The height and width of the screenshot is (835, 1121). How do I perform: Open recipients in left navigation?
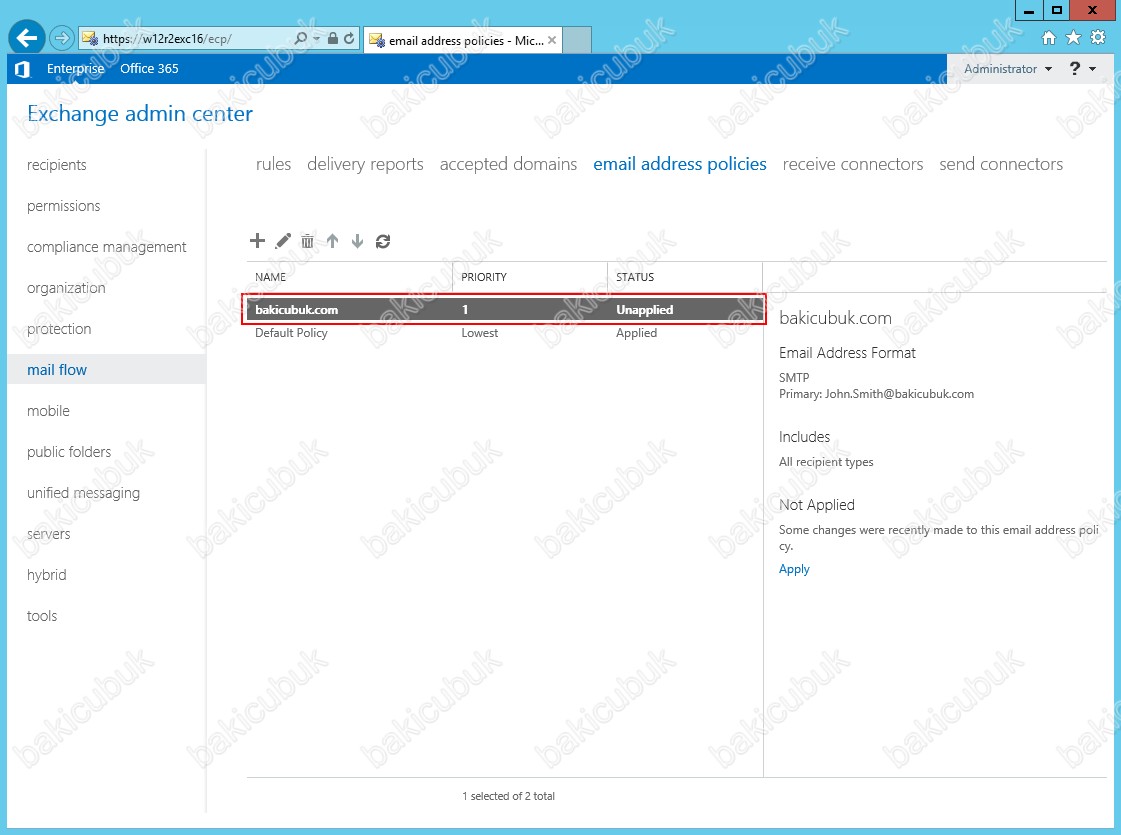click(56, 165)
